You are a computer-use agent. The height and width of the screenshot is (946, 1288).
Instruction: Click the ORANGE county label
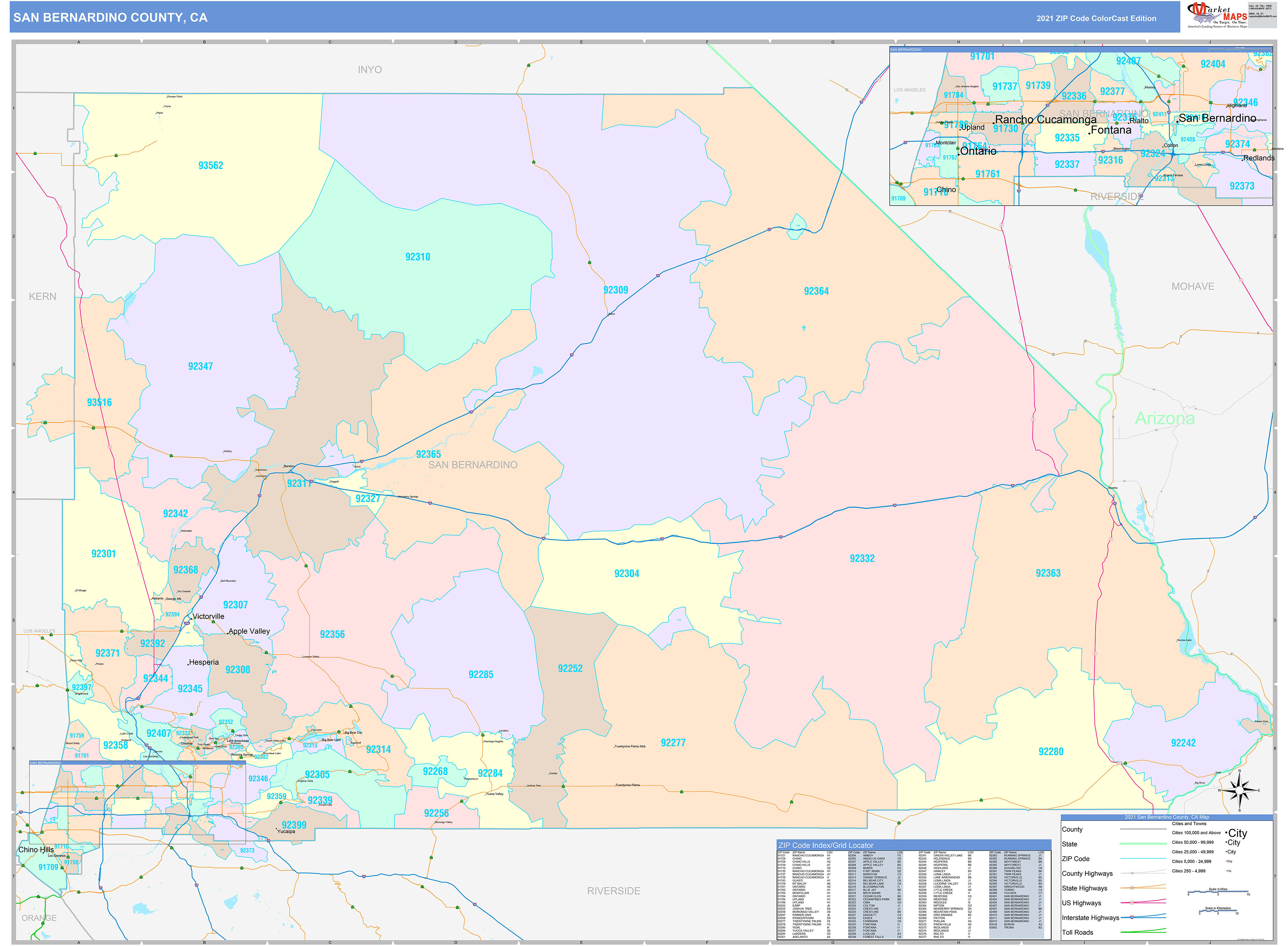(x=39, y=917)
